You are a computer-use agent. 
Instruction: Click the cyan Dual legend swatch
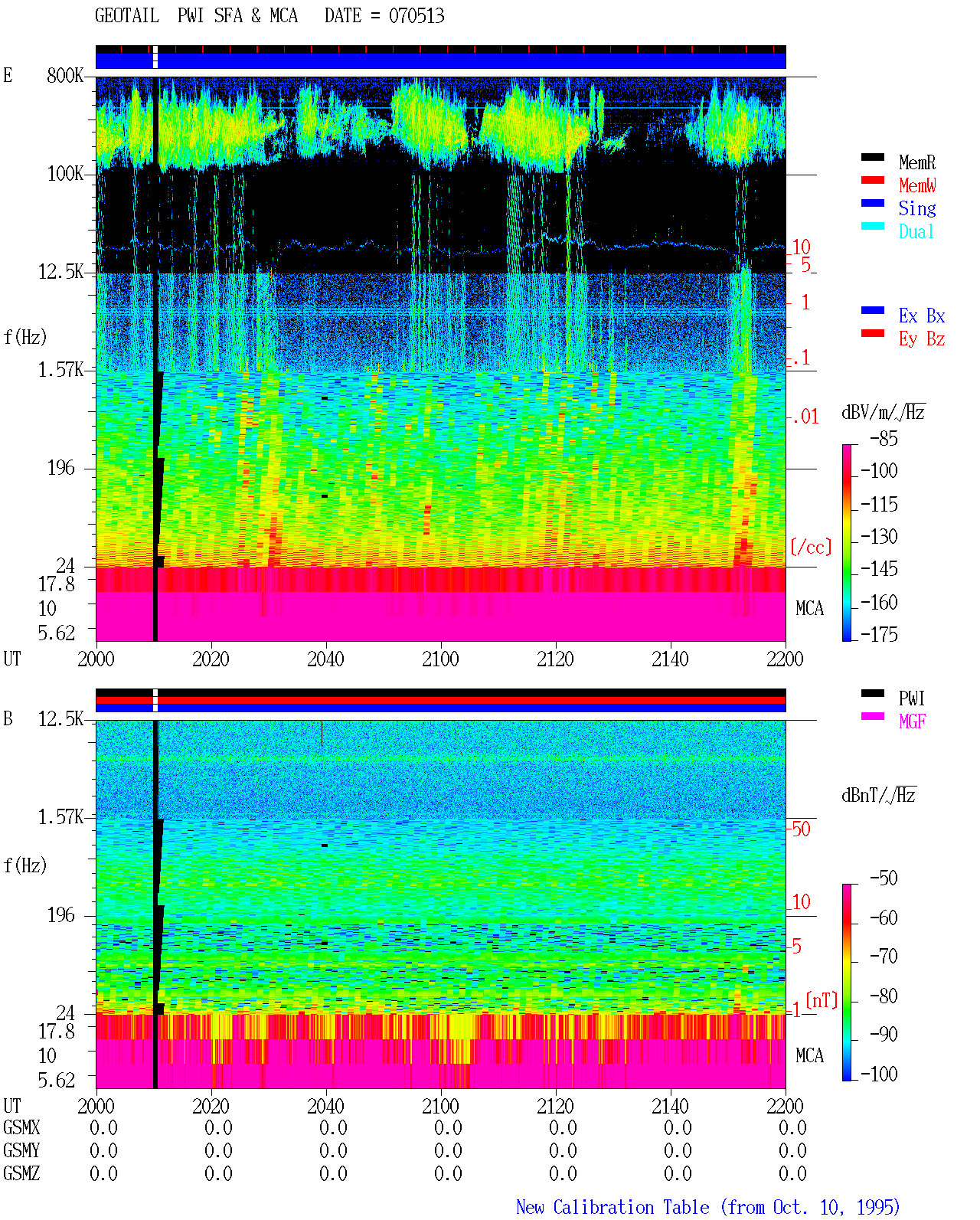(873, 226)
